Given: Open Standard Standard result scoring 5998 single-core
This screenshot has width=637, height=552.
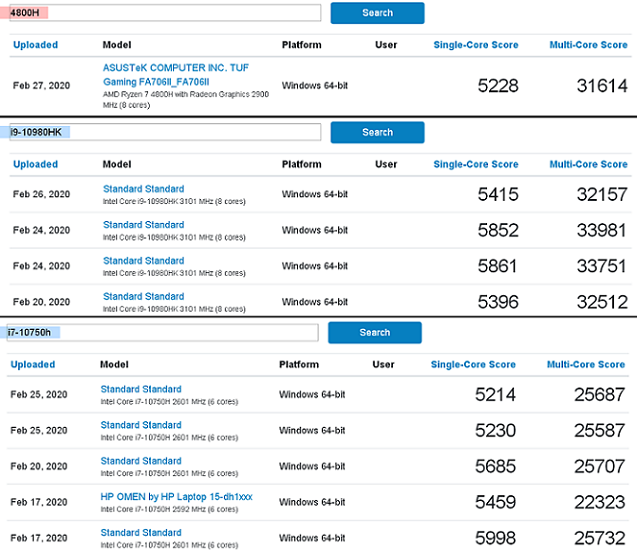Looking at the screenshot, I should tap(141, 532).
